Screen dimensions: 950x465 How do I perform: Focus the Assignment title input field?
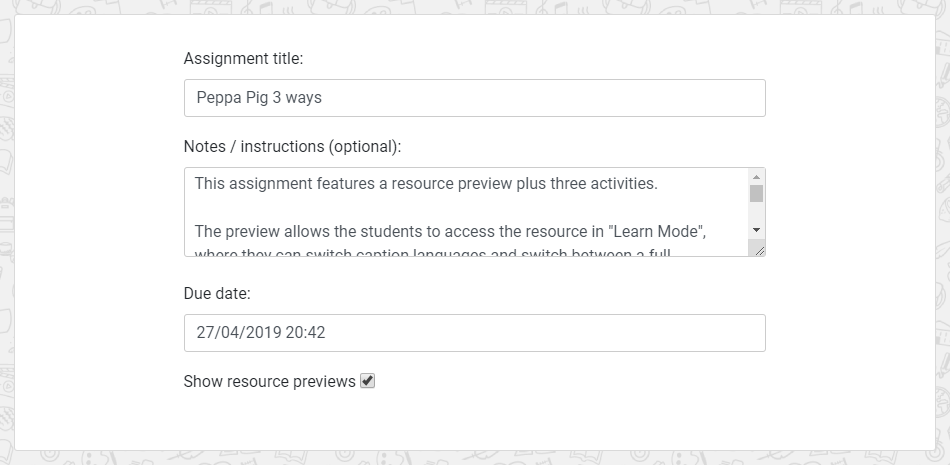click(474, 98)
